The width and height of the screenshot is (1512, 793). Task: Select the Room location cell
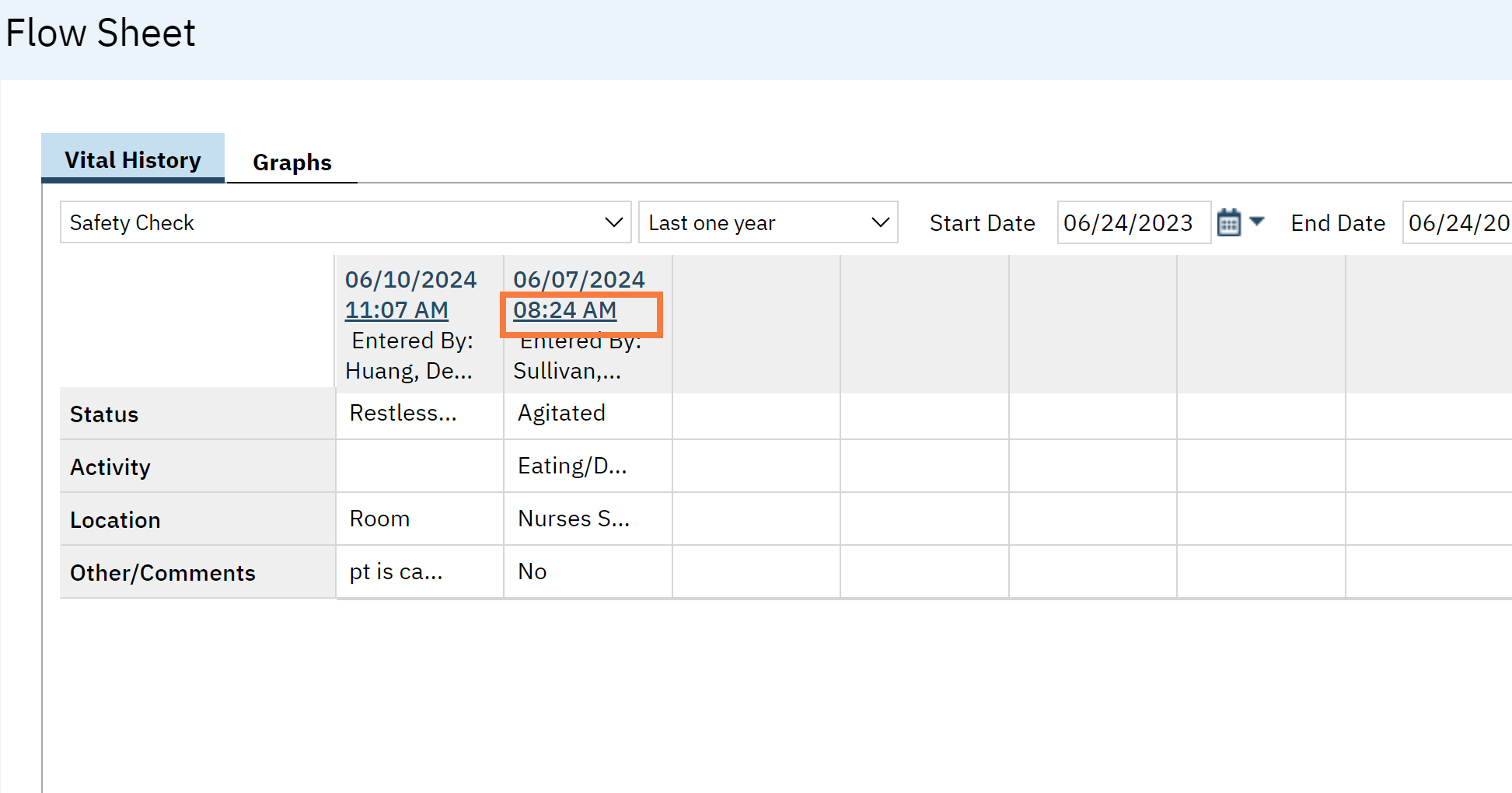[x=379, y=519]
